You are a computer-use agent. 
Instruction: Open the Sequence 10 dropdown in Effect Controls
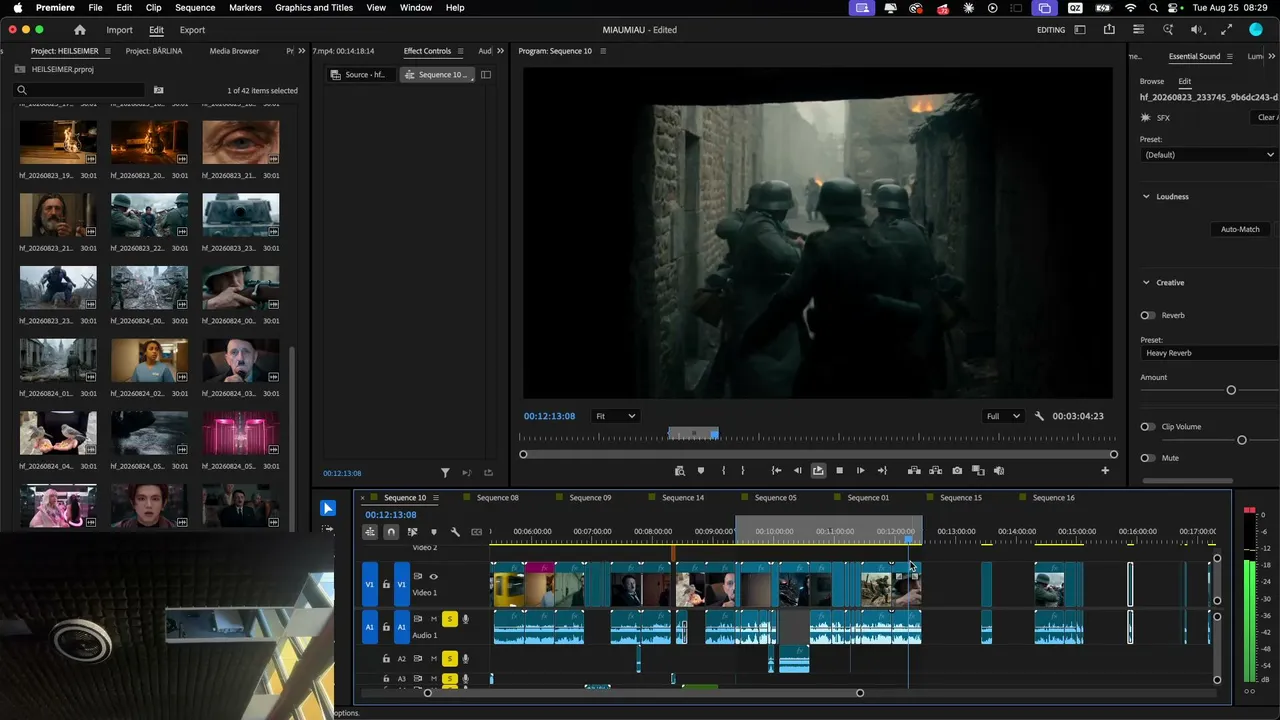point(437,75)
